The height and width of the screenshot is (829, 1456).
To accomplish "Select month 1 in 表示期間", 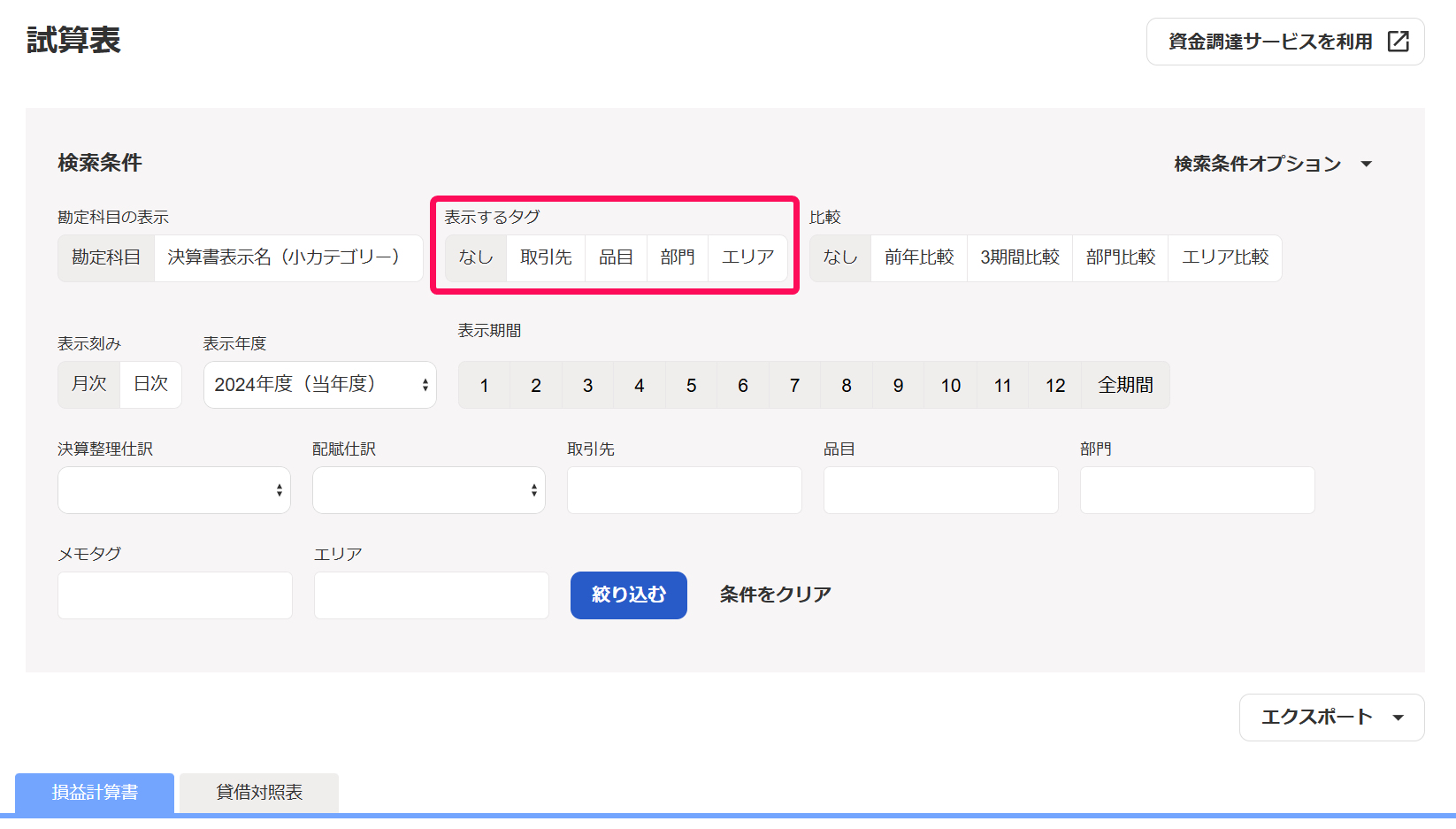I will 484,385.
